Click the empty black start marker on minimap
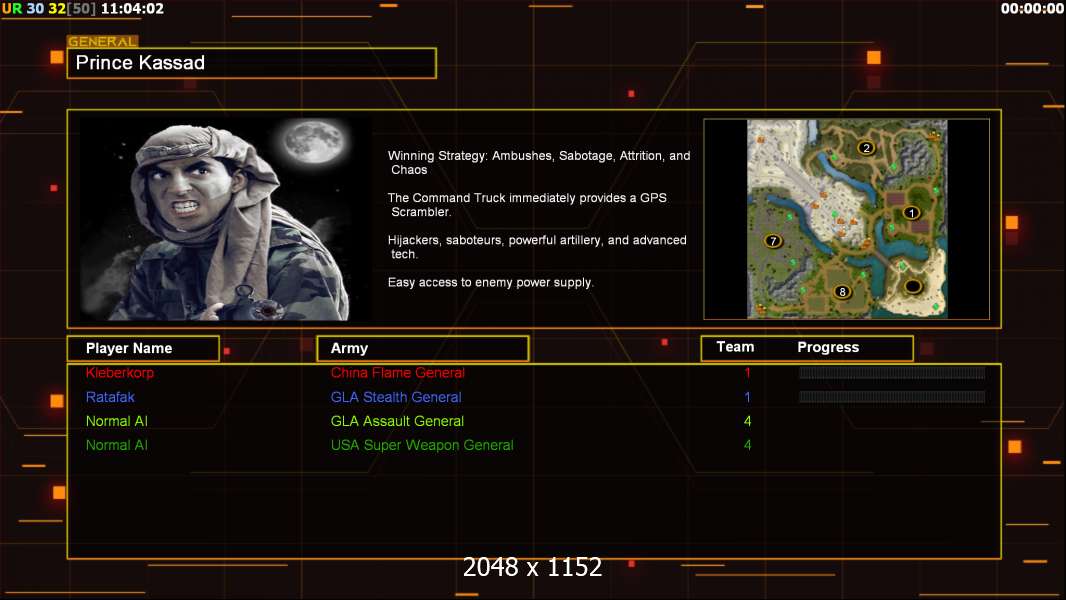This screenshot has width=1066, height=600. [912, 287]
